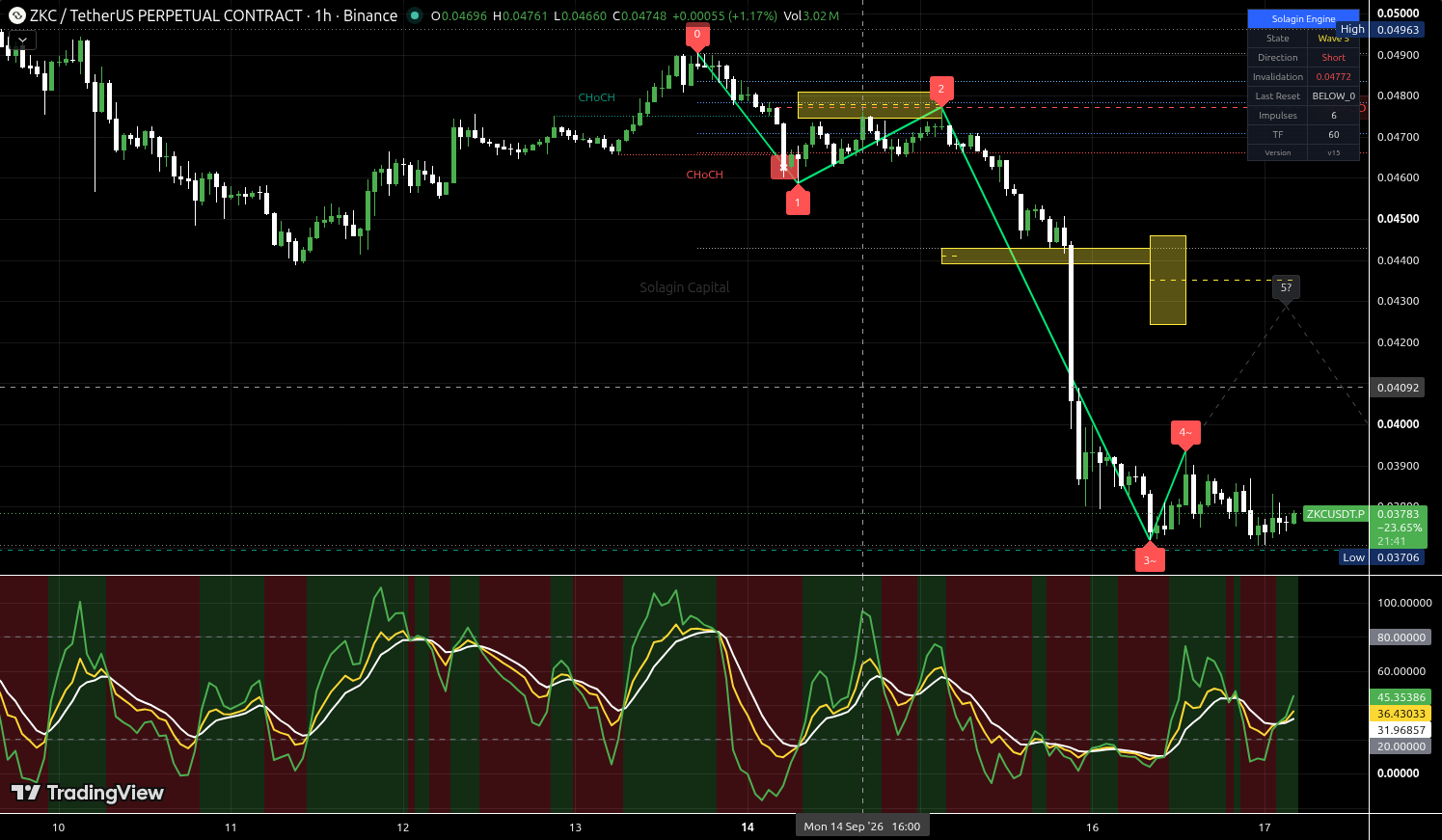Image resolution: width=1442 pixels, height=840 pixels.
Task: Click the TradingView logo
Action: pyautogui.click(x=88, y=793)
